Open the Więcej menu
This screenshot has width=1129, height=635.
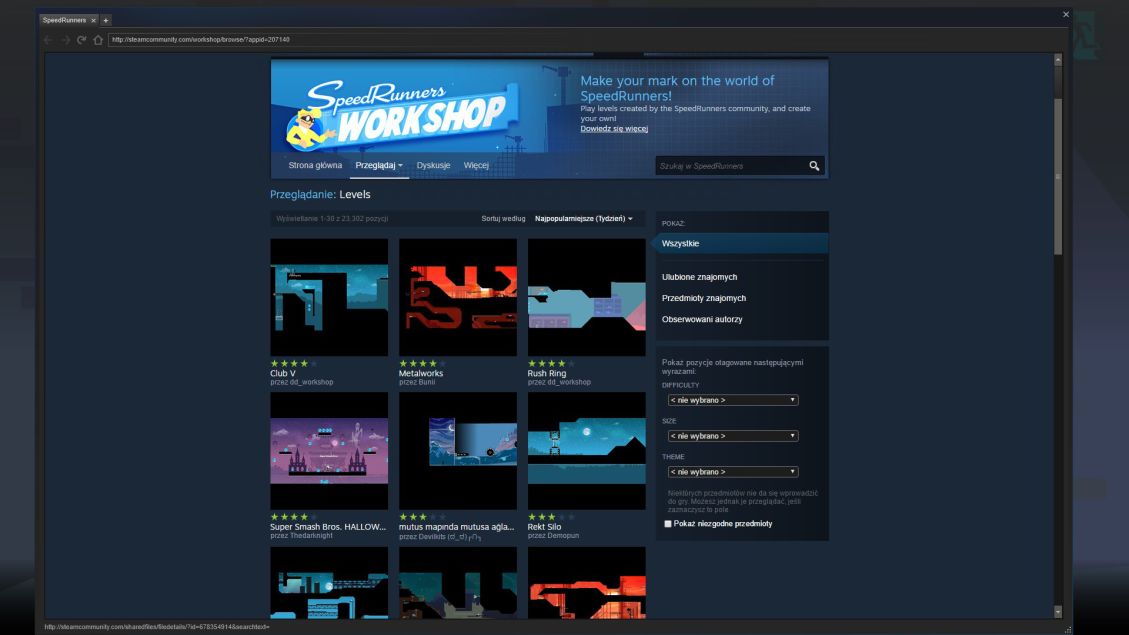click(x=476, y=165)
